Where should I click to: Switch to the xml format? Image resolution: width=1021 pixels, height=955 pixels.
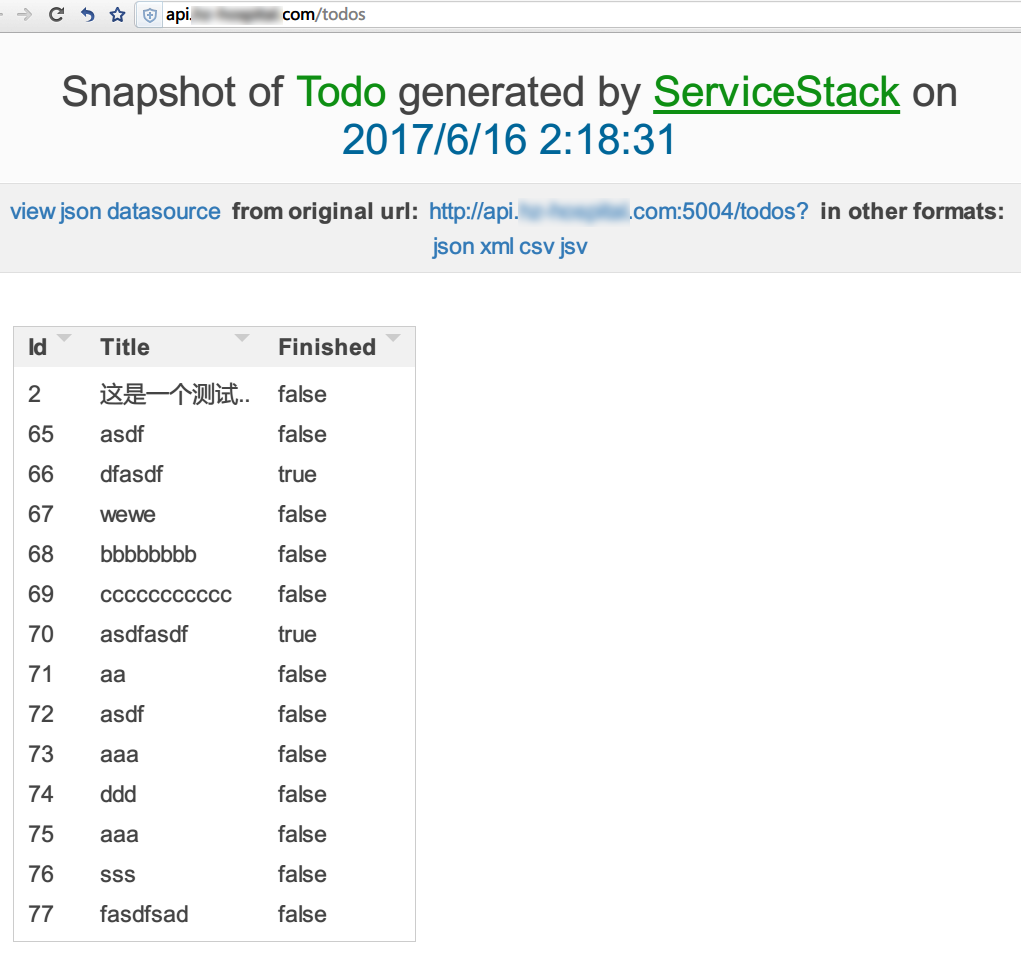coord(497,247)
